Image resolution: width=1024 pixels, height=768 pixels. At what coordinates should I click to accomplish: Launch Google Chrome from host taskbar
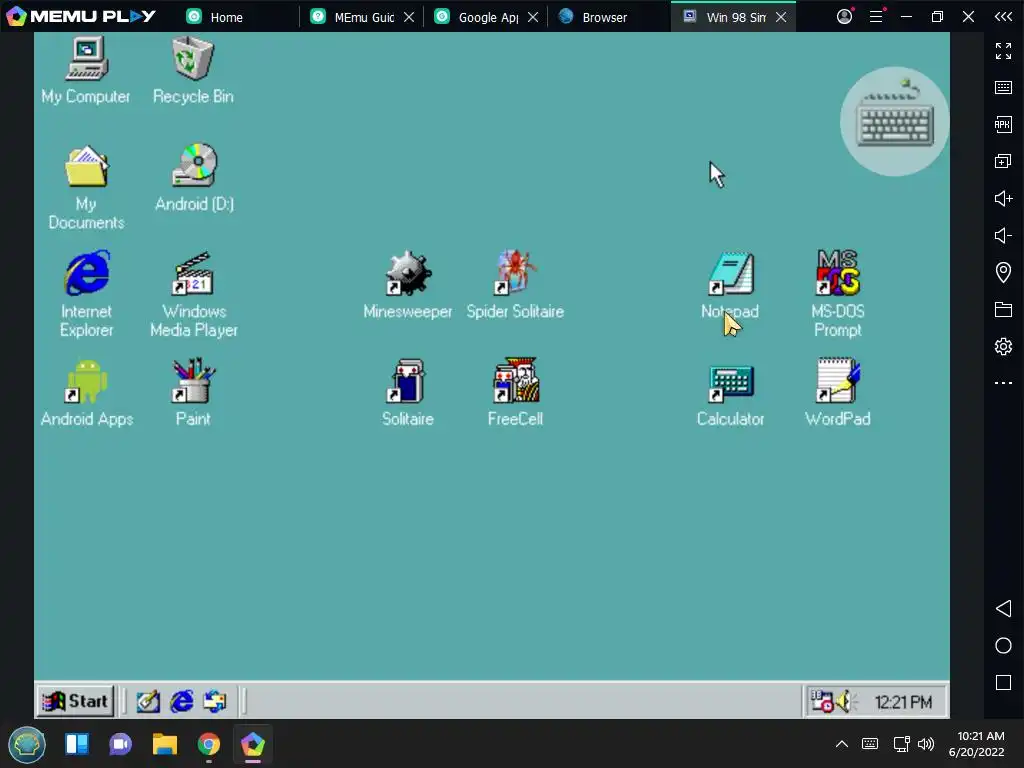click(209, 744)
